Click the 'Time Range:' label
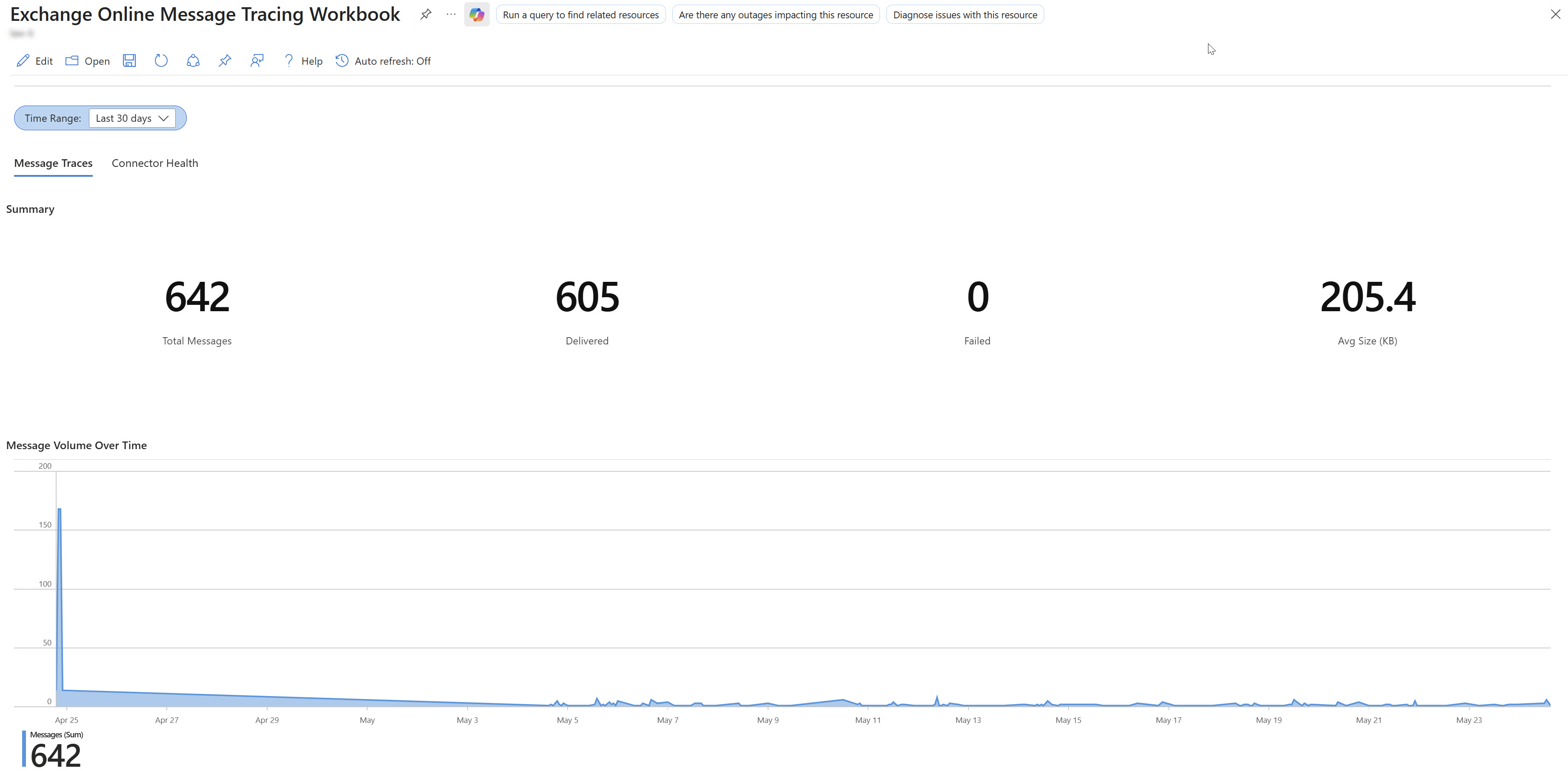The height and width of the screenshot is (771, 1568). 53,118
